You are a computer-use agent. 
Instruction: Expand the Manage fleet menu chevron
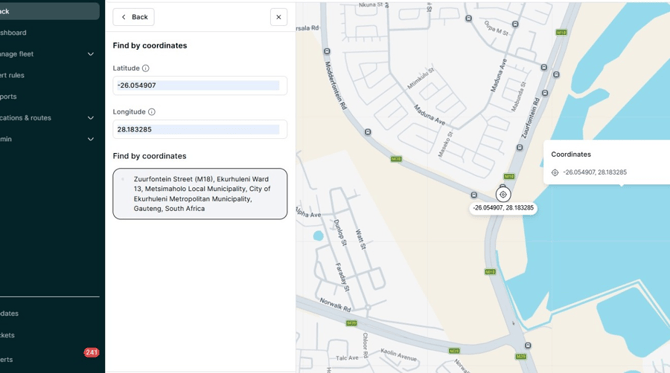(91, 54)
